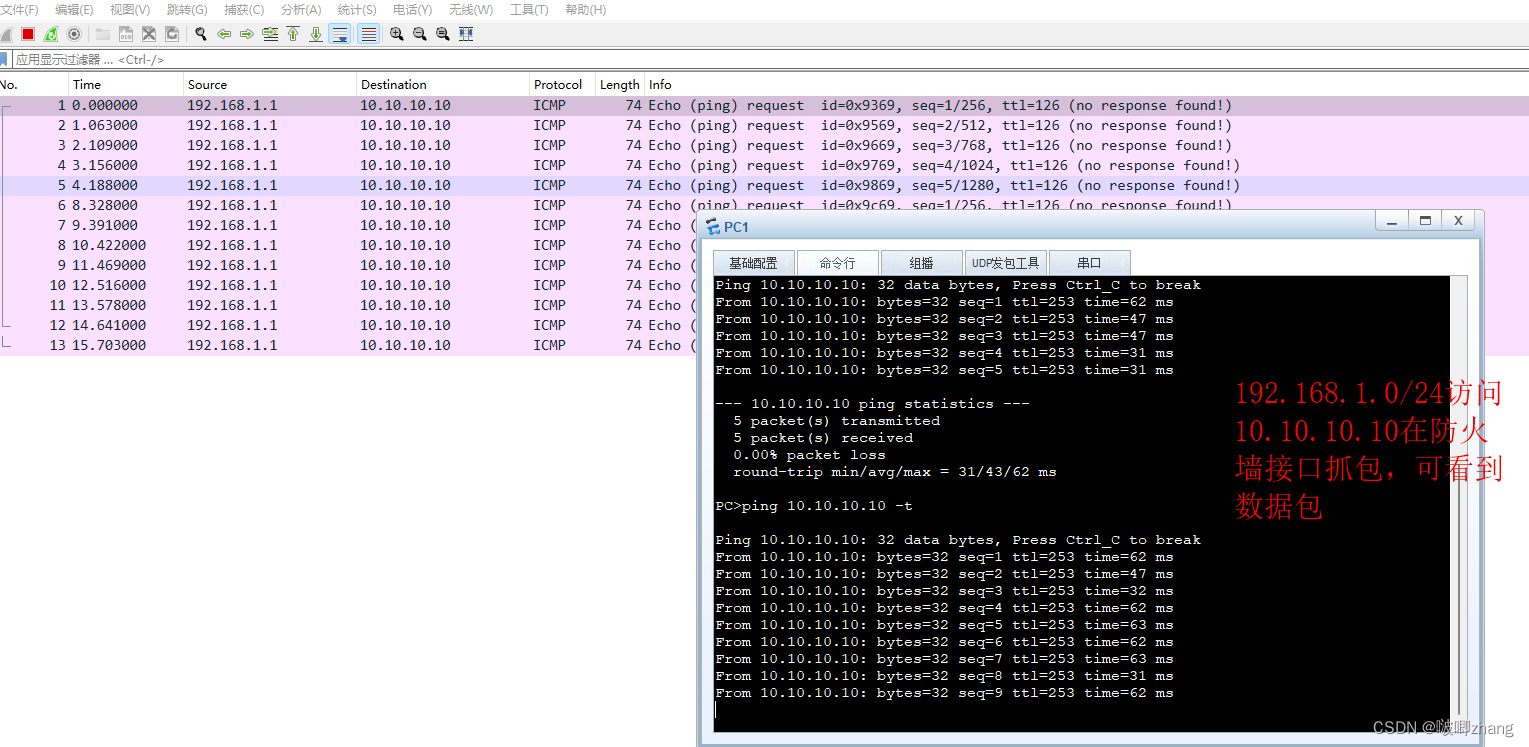
Task: Select packet 5 with id=0x9869
Action: (764, 186)
